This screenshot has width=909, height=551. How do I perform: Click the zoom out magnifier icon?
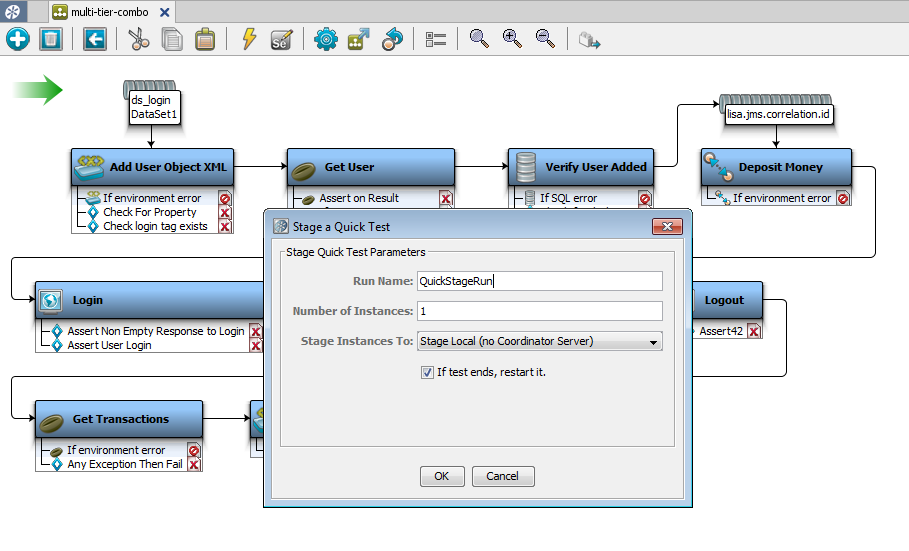click(545, 39)
